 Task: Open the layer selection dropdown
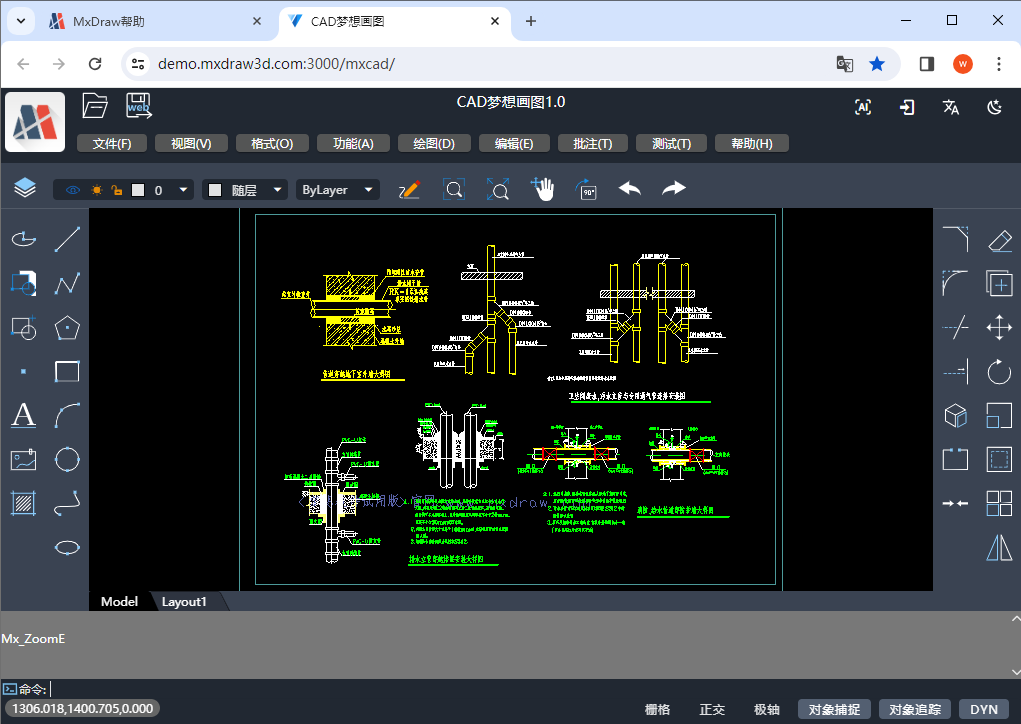pos(183,189)
